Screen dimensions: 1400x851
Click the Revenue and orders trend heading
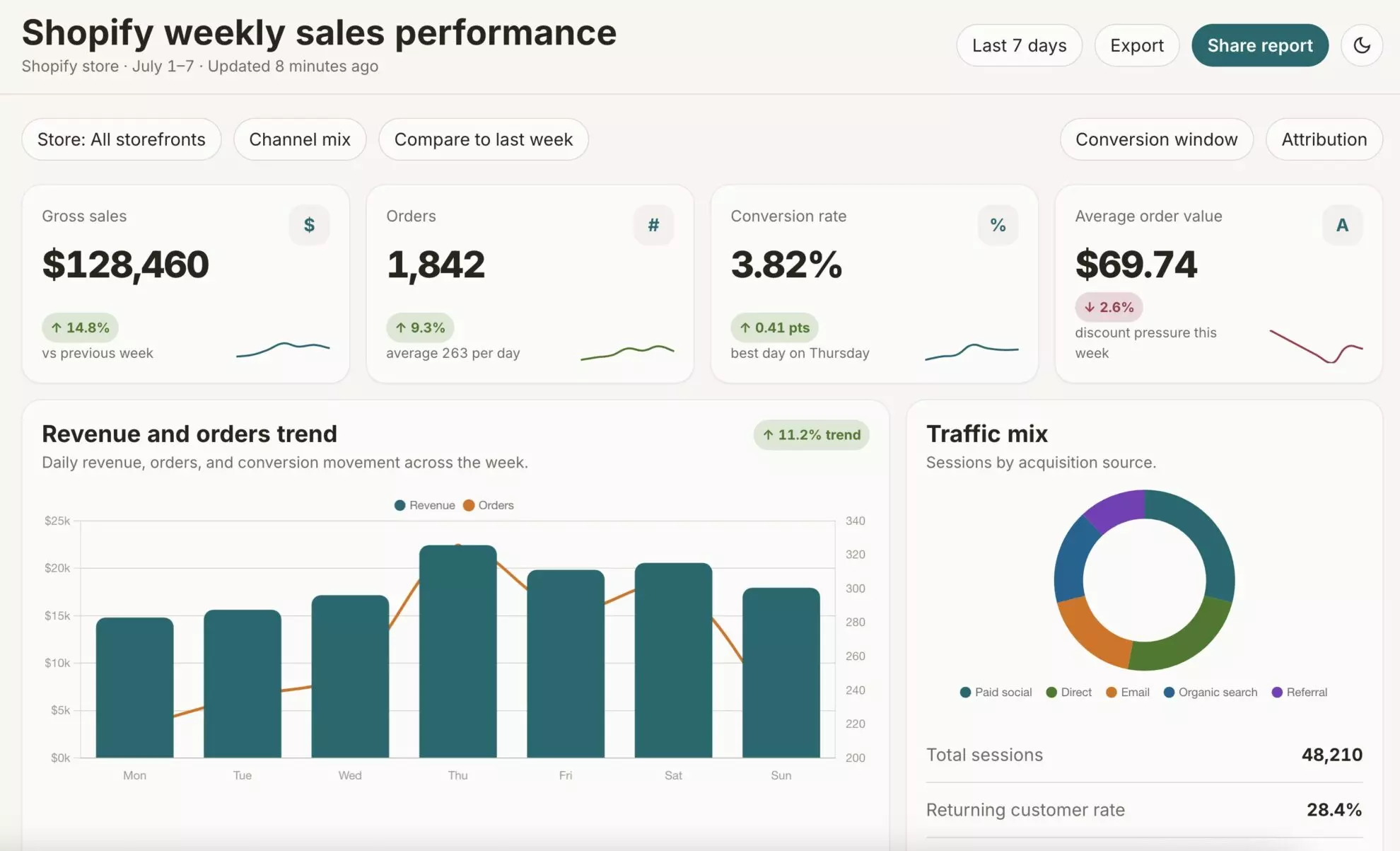point(189,434)
